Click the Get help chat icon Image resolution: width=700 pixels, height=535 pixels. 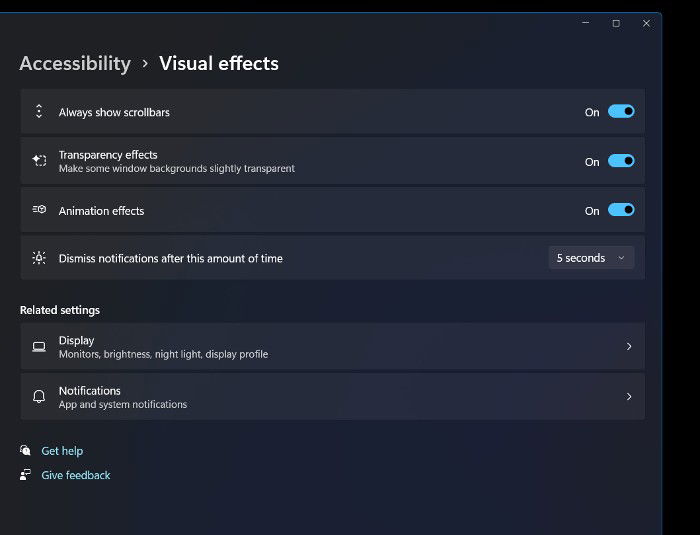(x=25, y=450)
